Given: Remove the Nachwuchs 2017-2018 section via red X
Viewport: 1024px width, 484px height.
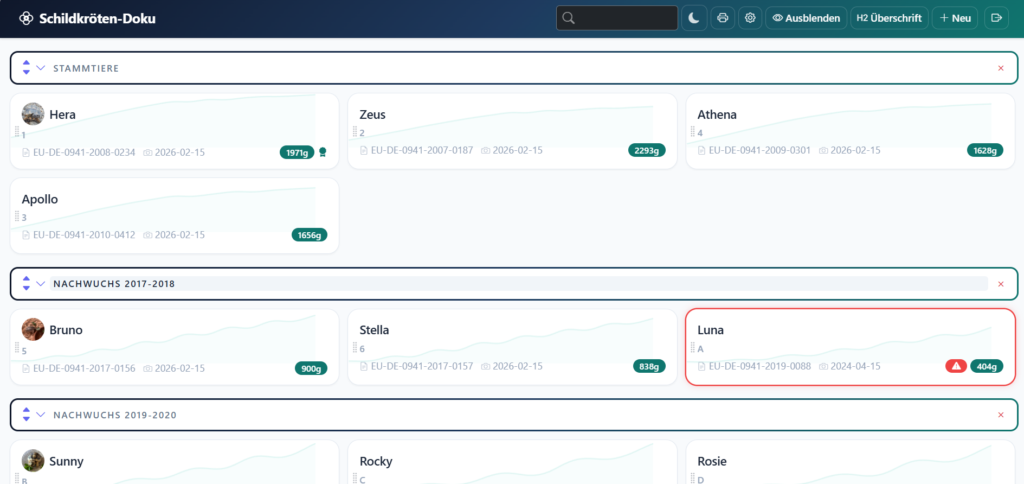Looking at the screenshot, I should [x=1000, y=284].
